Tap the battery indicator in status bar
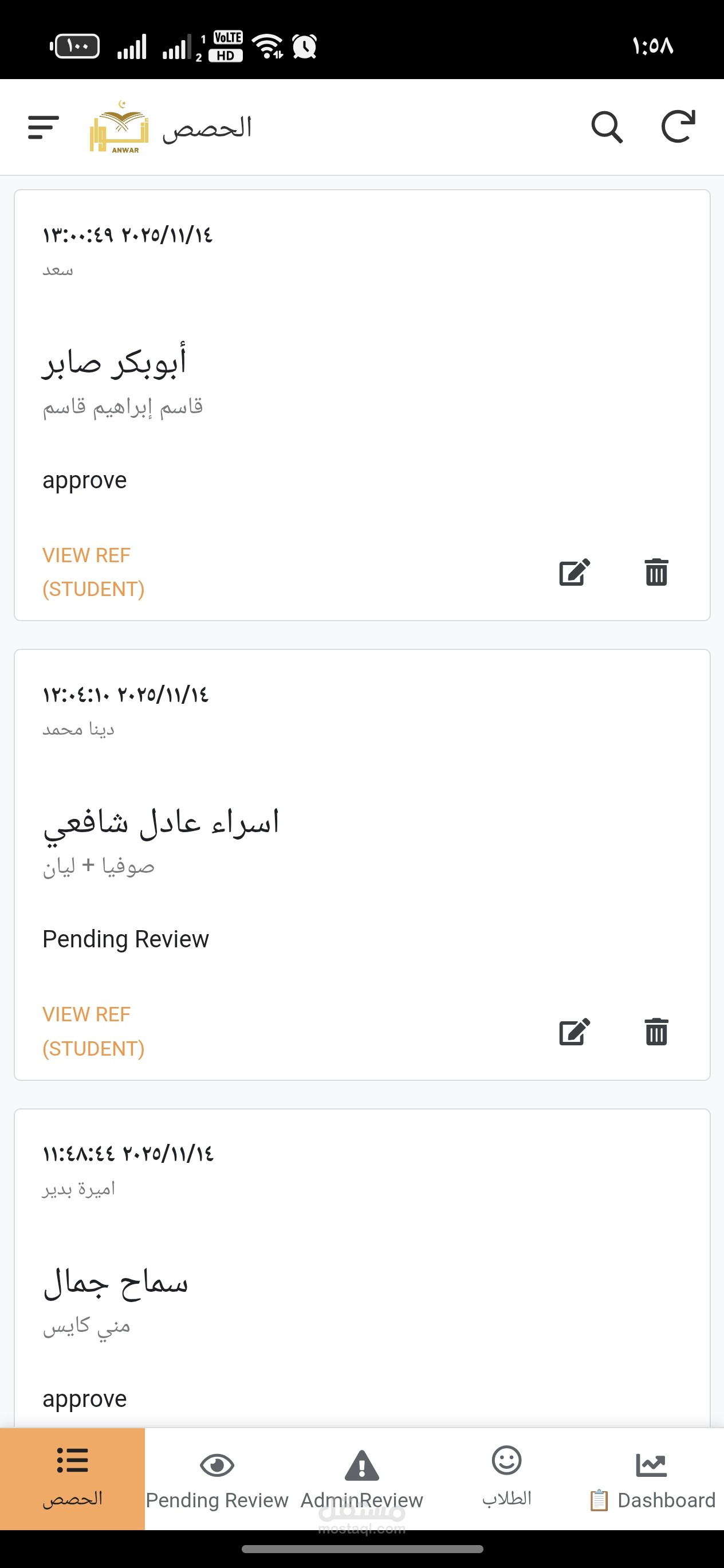The width and height of the screenshot is (724, 1568). coord(76,46)
